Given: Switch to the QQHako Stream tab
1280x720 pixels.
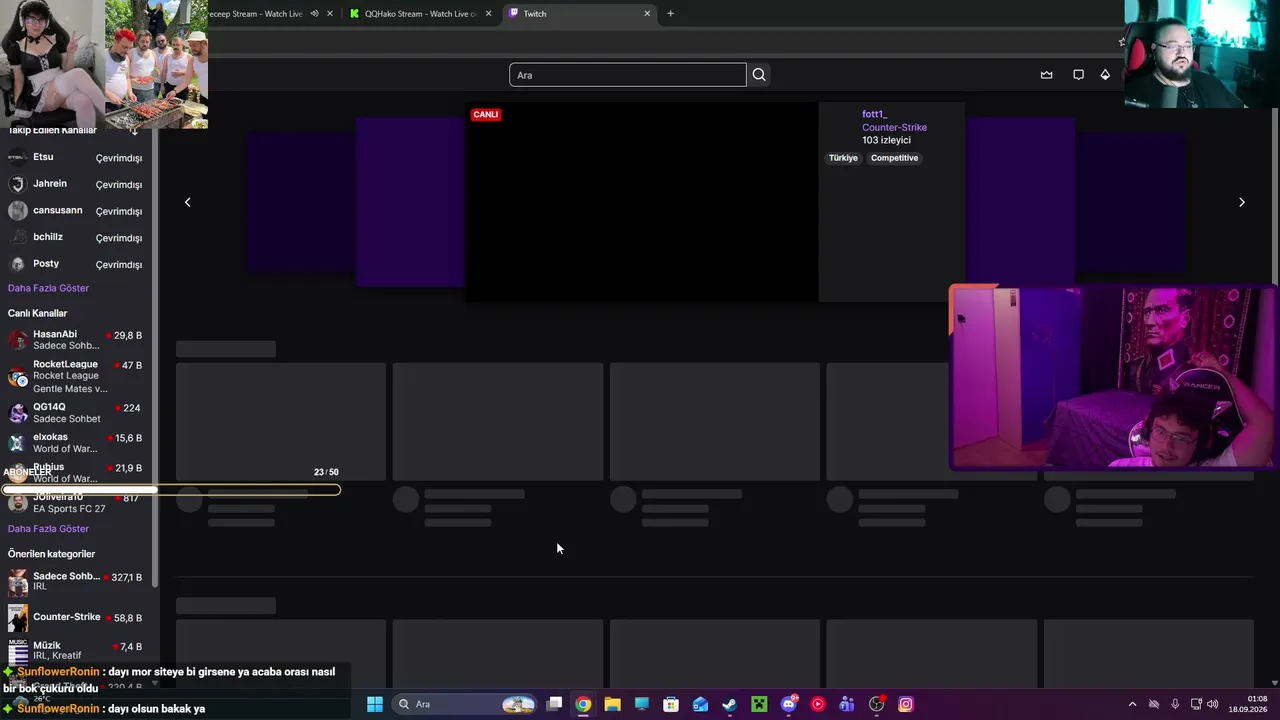Looking at the screenshot, I should pyautogui.click(x=420, y=14).
